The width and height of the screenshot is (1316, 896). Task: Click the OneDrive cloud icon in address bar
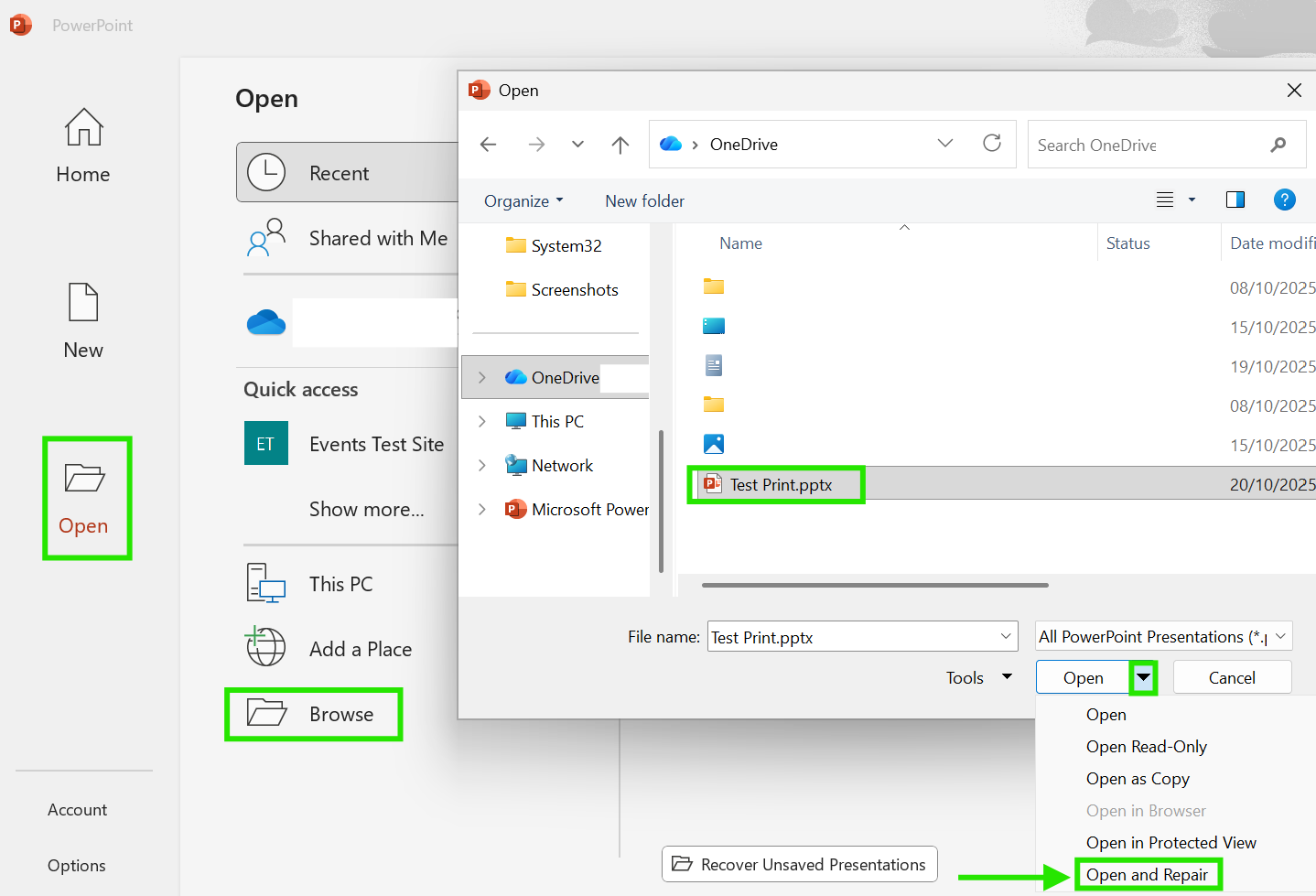671,145
